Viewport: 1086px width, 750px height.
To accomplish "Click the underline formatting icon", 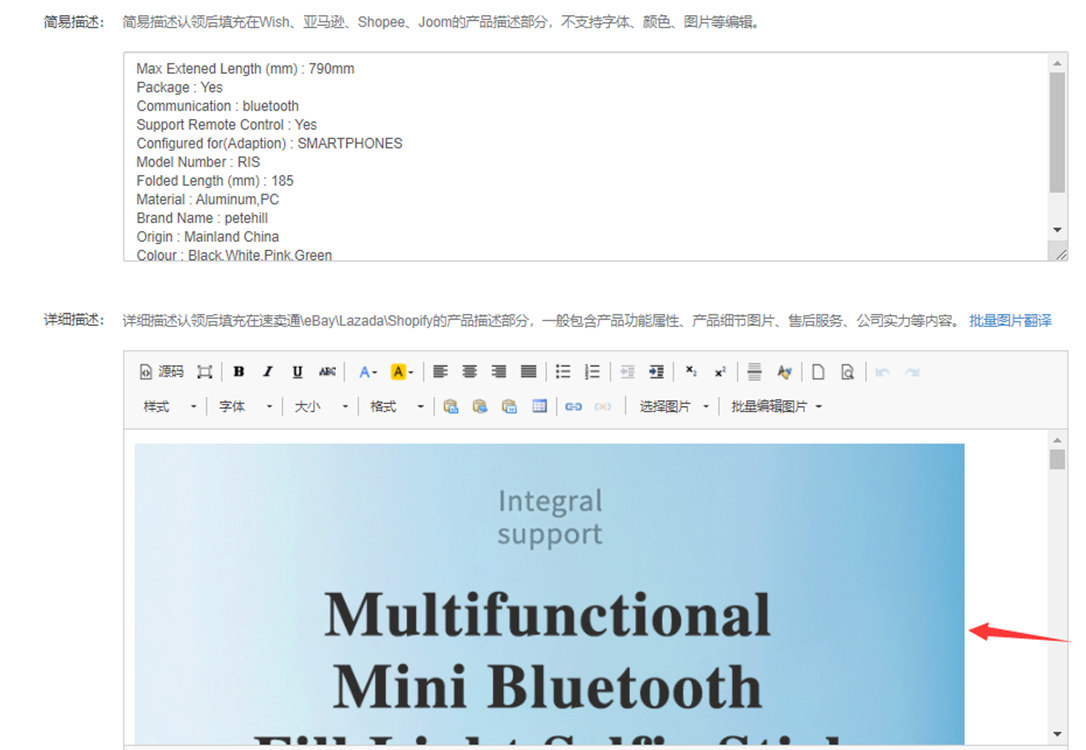I will tap(297, 372).
